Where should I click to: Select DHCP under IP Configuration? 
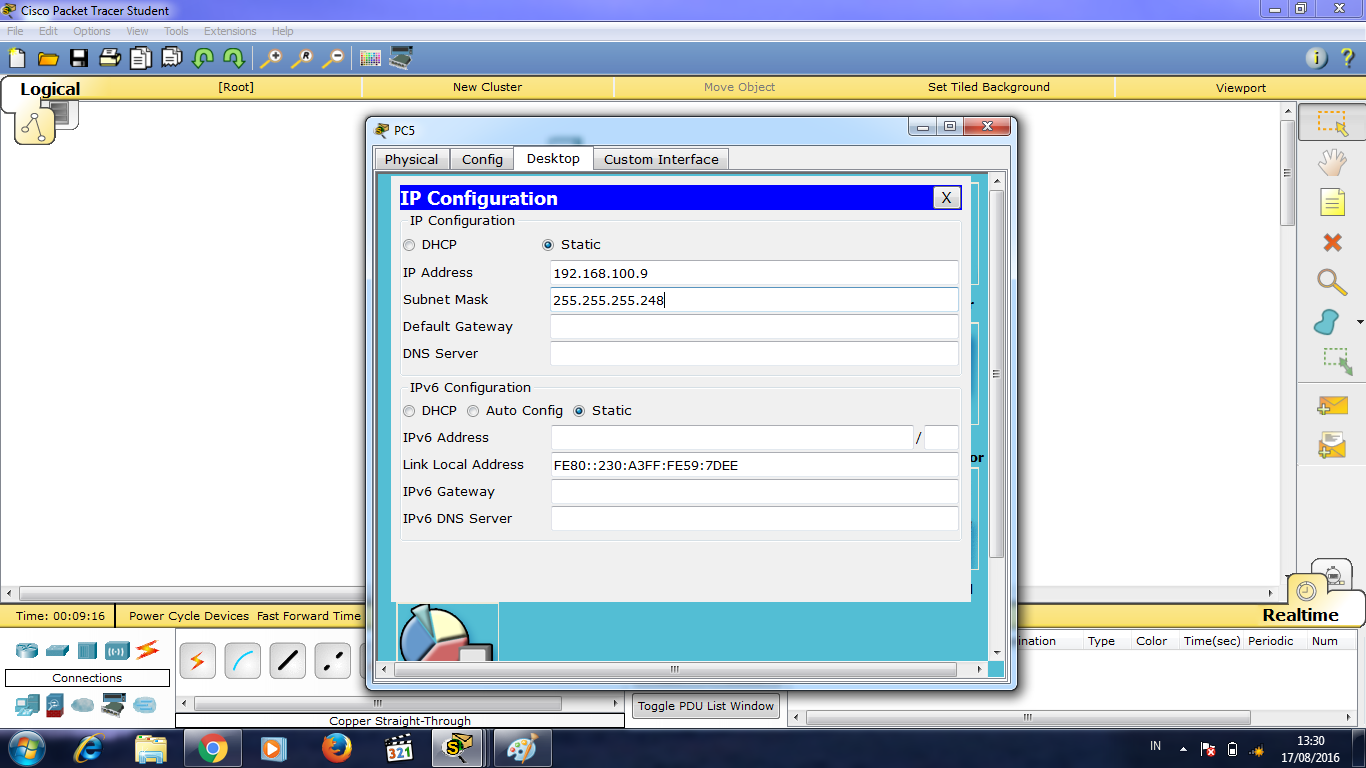(430, 245)
